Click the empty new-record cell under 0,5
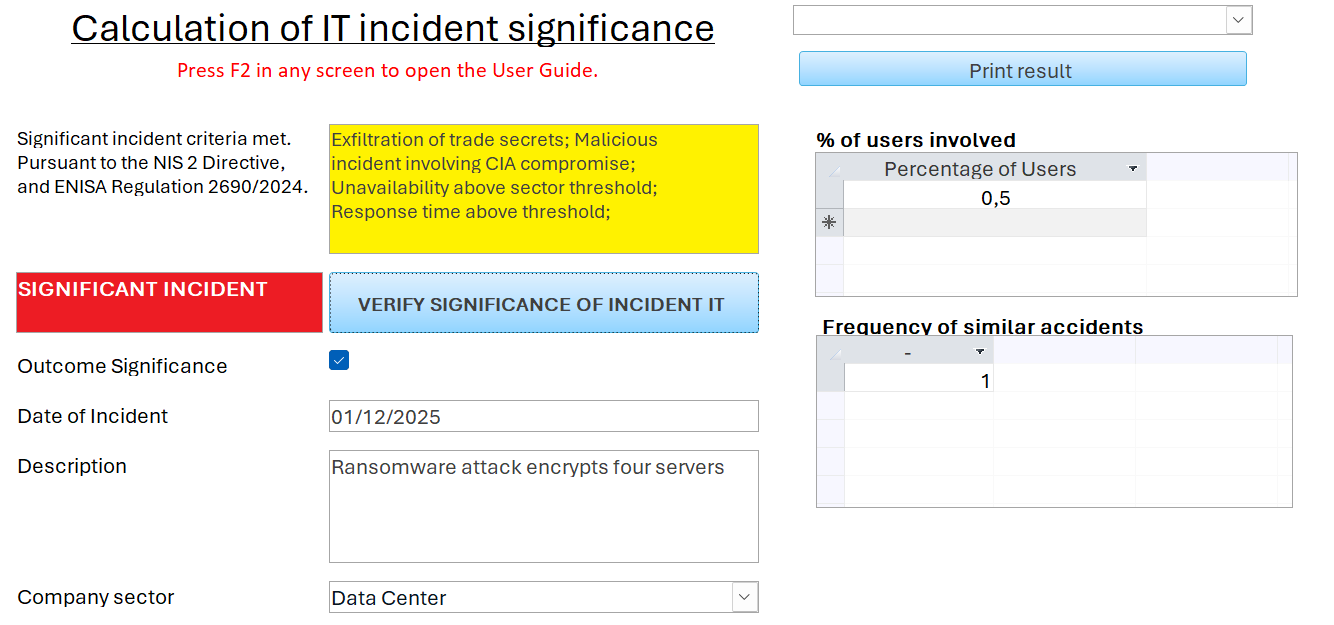 [995, 223]
